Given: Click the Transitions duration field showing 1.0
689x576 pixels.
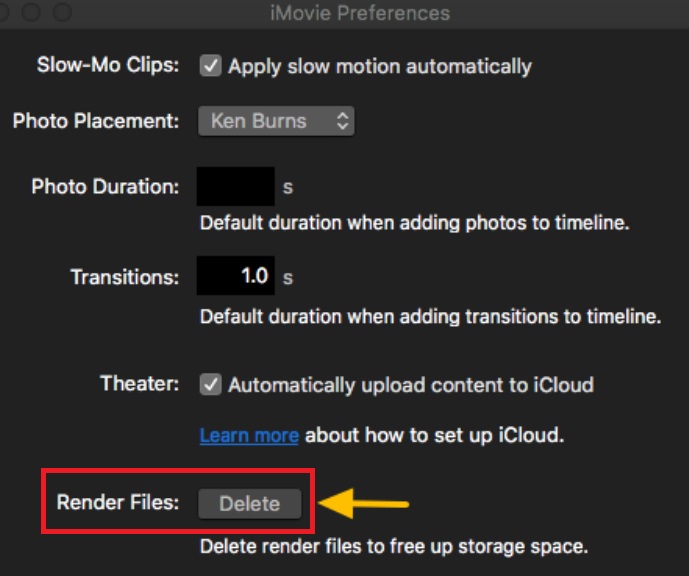Looking at the screenshot, I should 236,276.
